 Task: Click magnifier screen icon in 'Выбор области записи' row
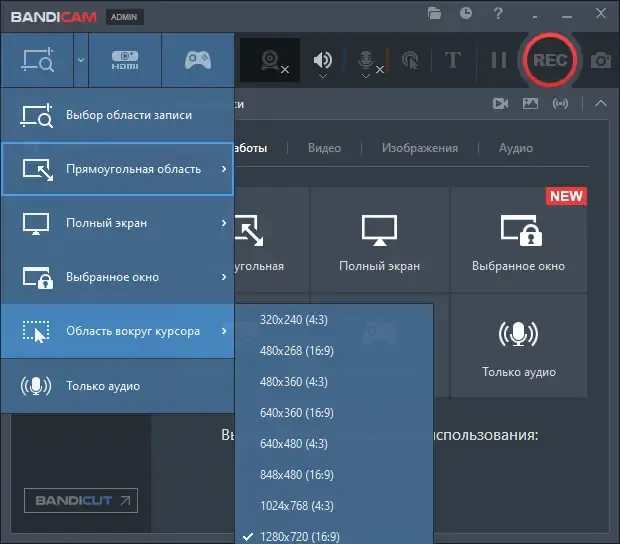(36, 115)
